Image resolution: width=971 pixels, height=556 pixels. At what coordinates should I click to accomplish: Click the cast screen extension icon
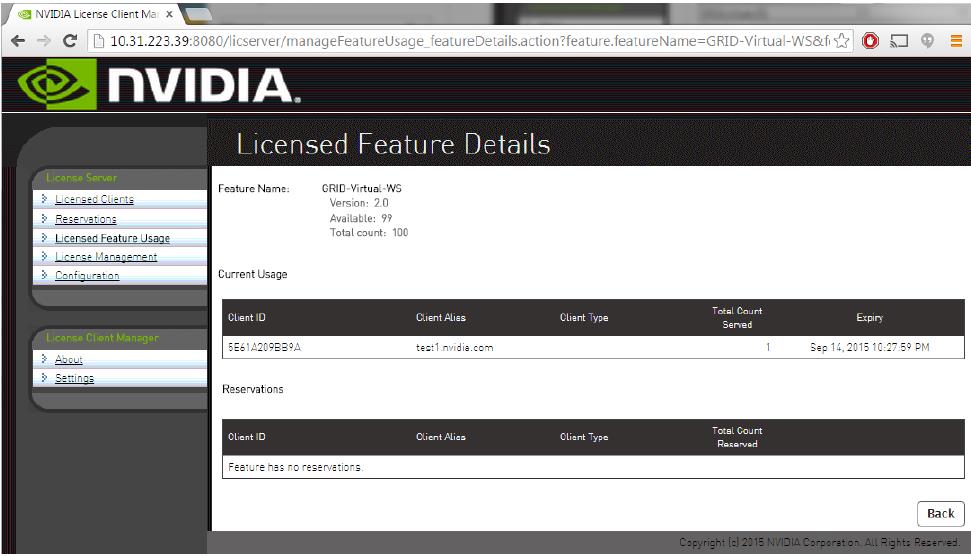click(x=899, y=41)
